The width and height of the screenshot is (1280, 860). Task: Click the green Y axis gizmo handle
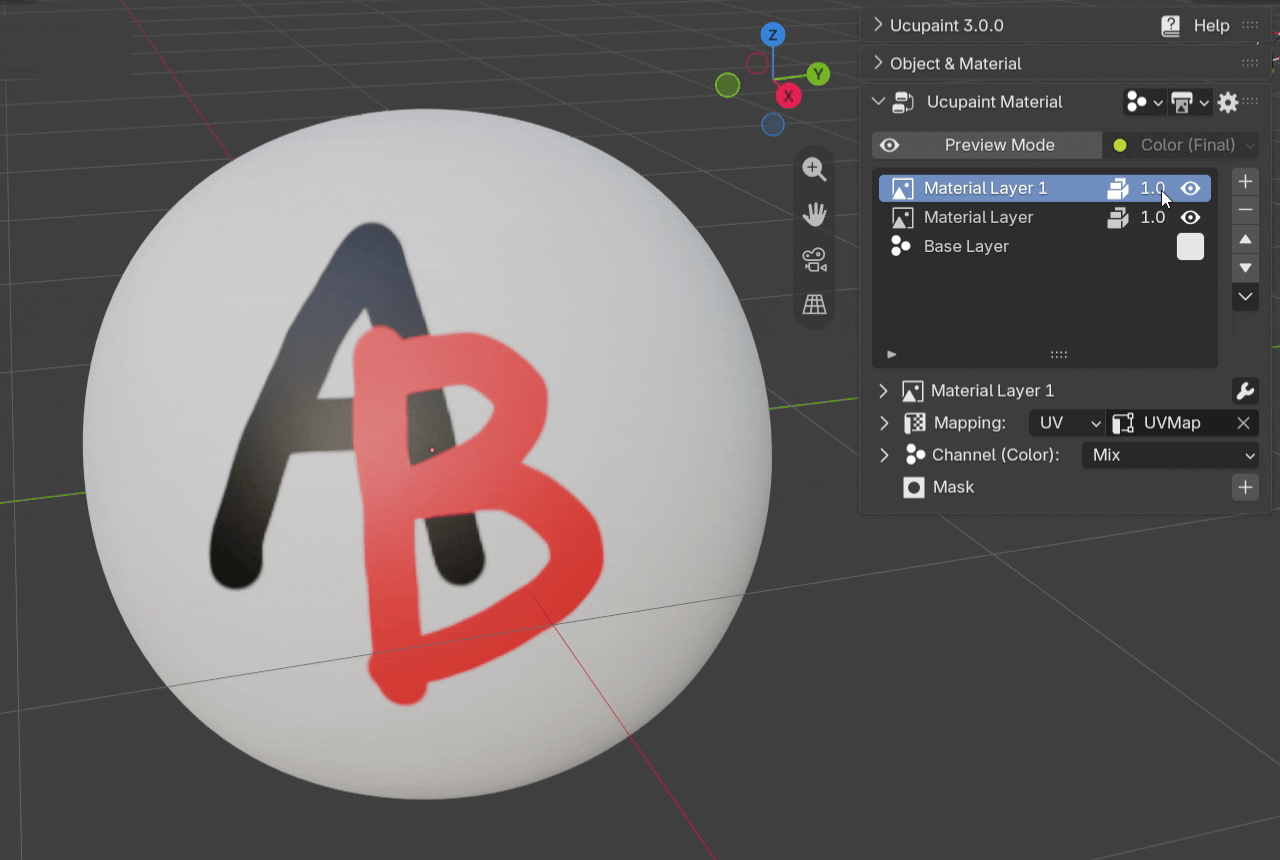(x=819, y=74)
